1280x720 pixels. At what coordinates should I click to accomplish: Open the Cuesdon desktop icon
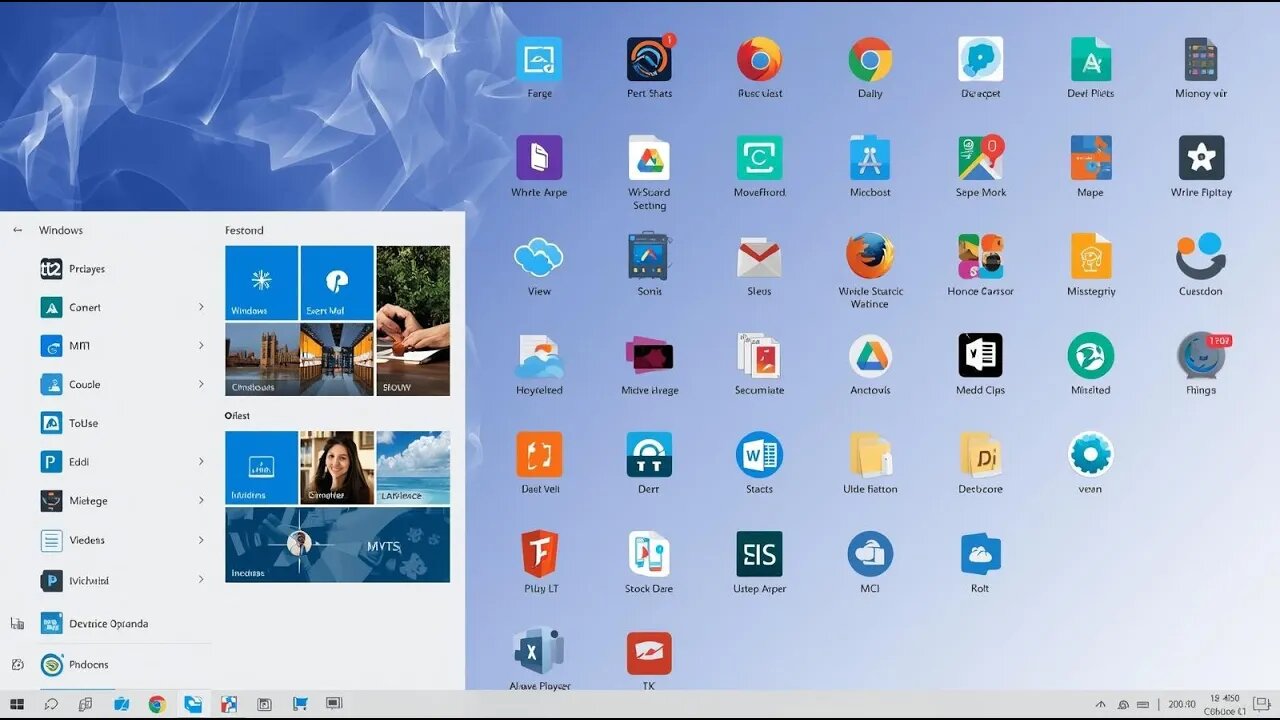[1200, 256]
